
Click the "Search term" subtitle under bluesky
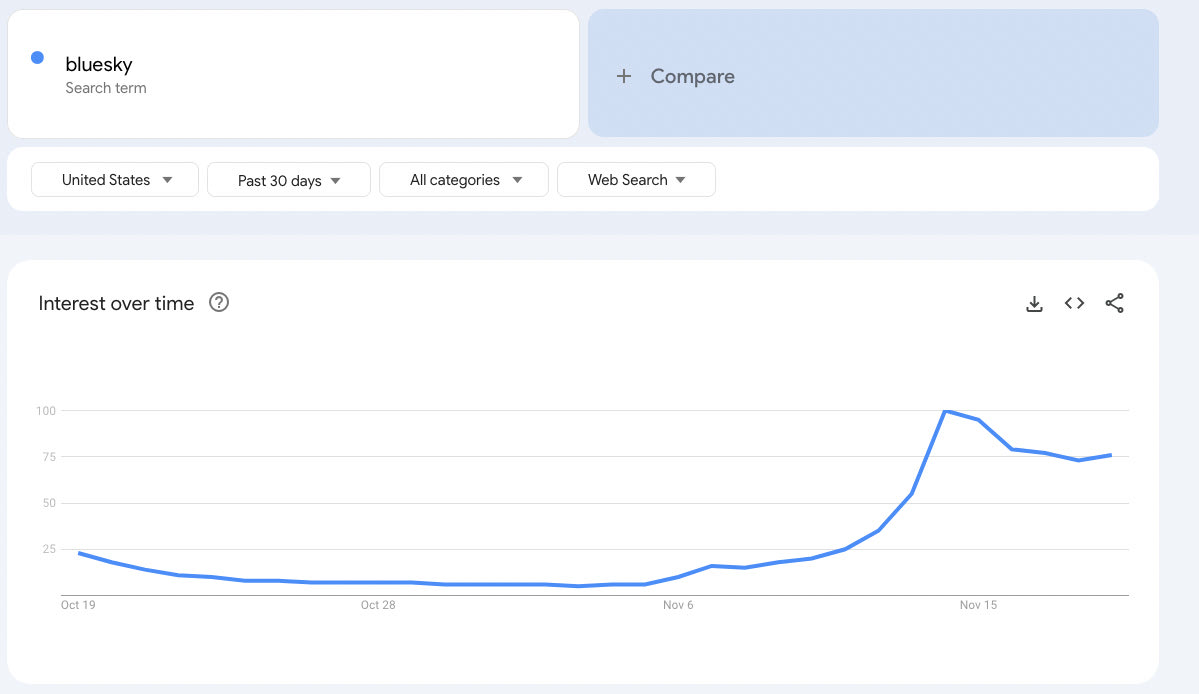[x=106, y=88]
